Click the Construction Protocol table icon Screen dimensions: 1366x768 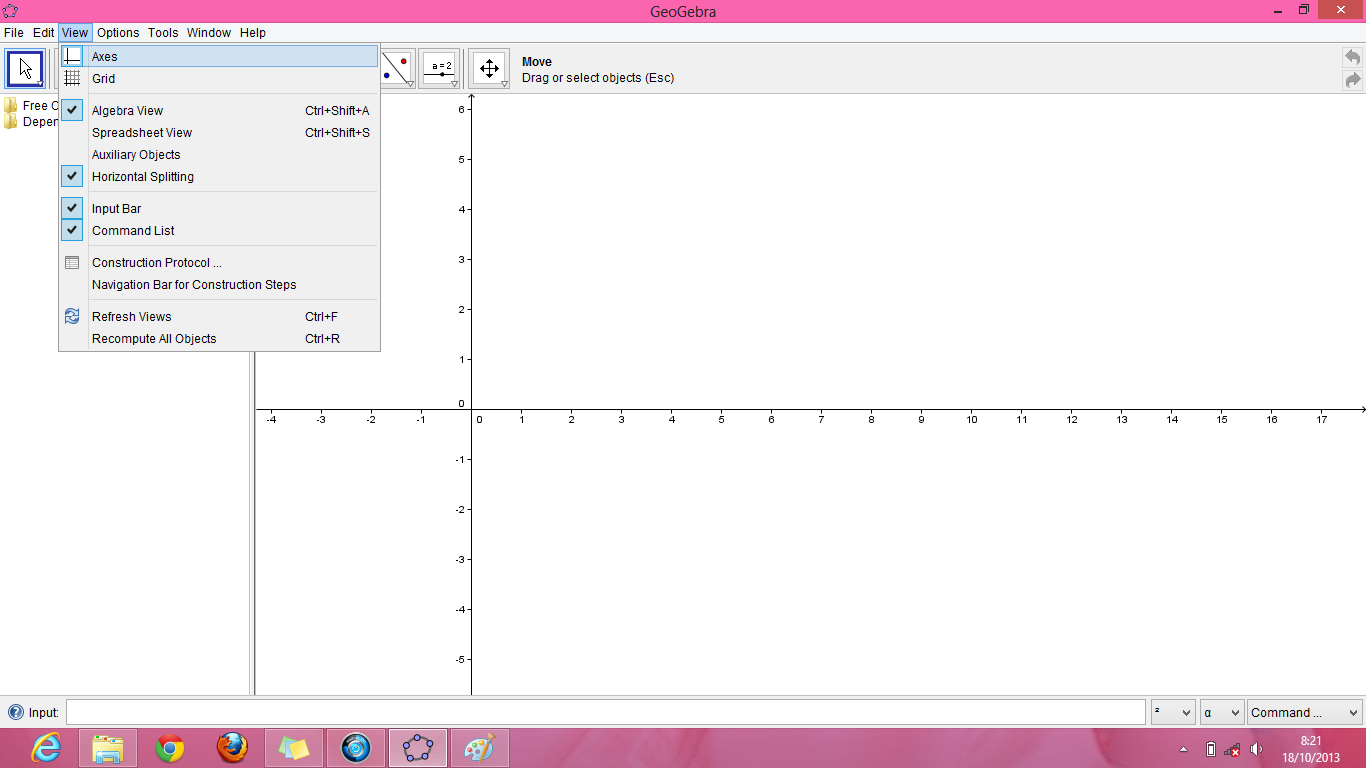(72, 262)
